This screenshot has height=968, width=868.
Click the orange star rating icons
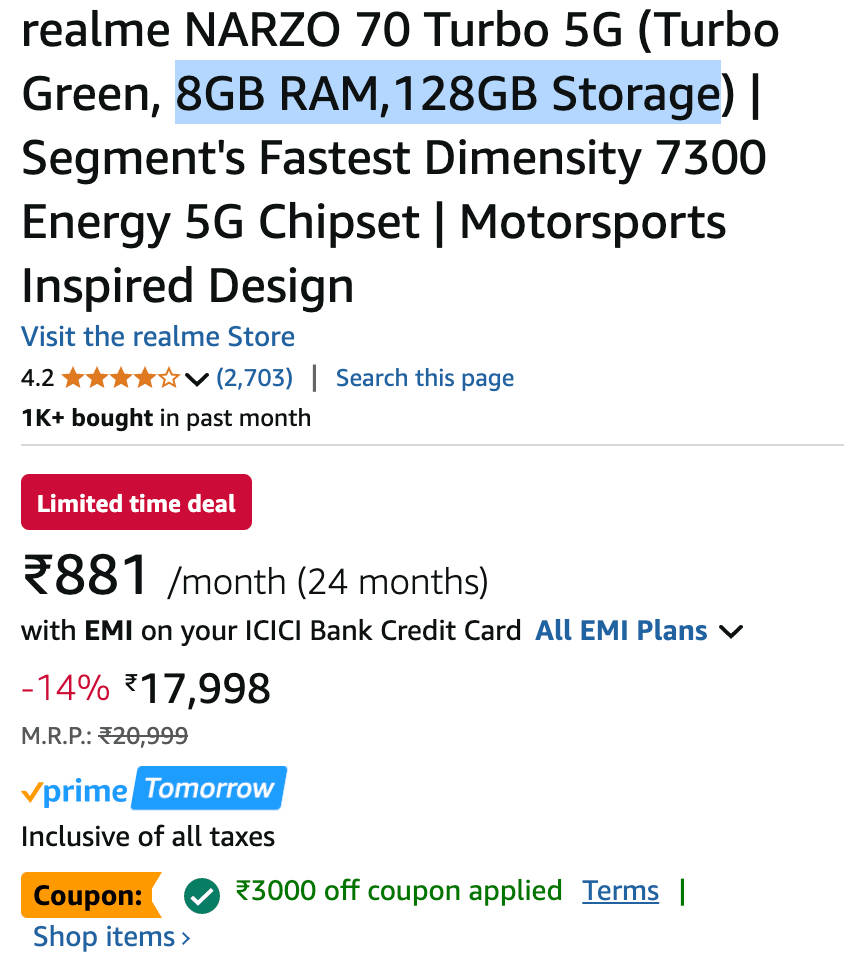coord(120,378)
